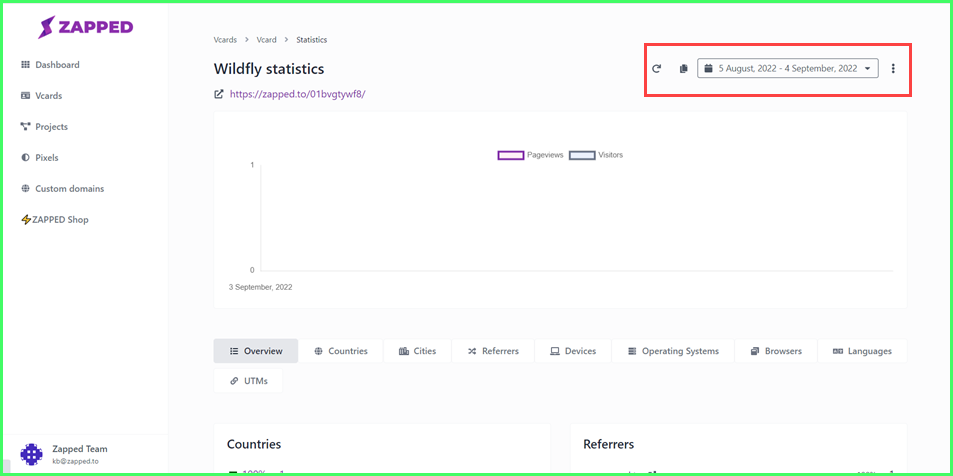This screenshot has height=476, width=953.
Task: Click the Dashboard grid icon
Action: coord(26,64)
